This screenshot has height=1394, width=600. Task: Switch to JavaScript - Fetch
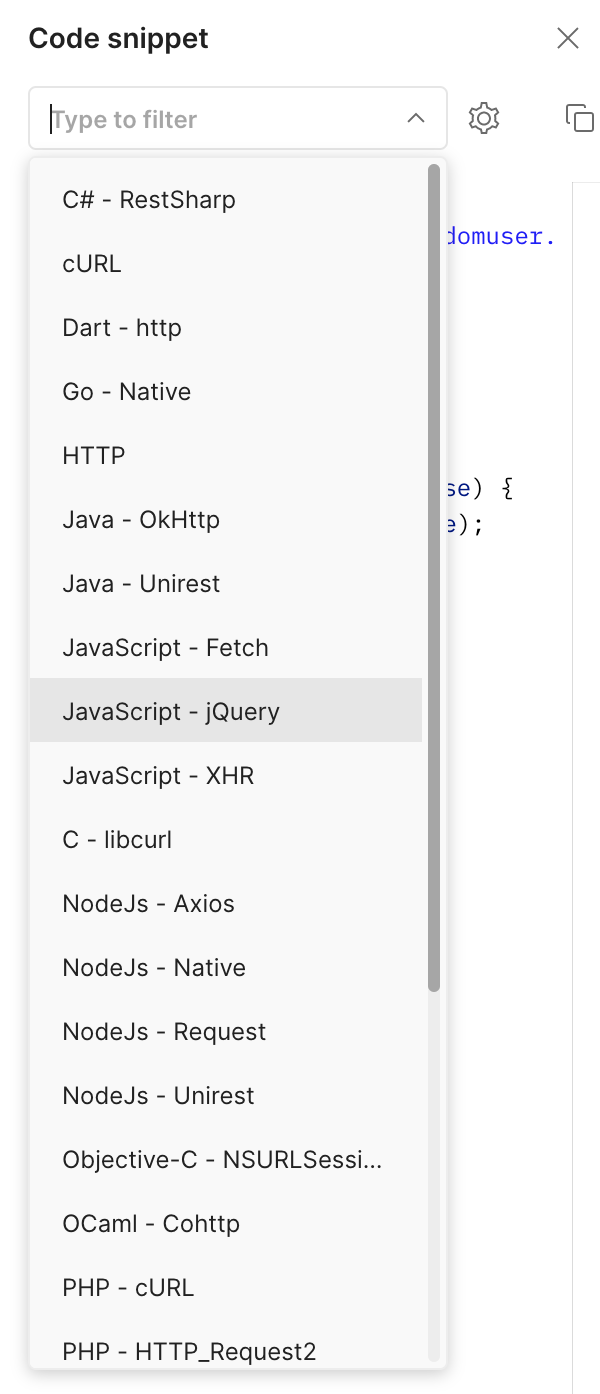166,648
